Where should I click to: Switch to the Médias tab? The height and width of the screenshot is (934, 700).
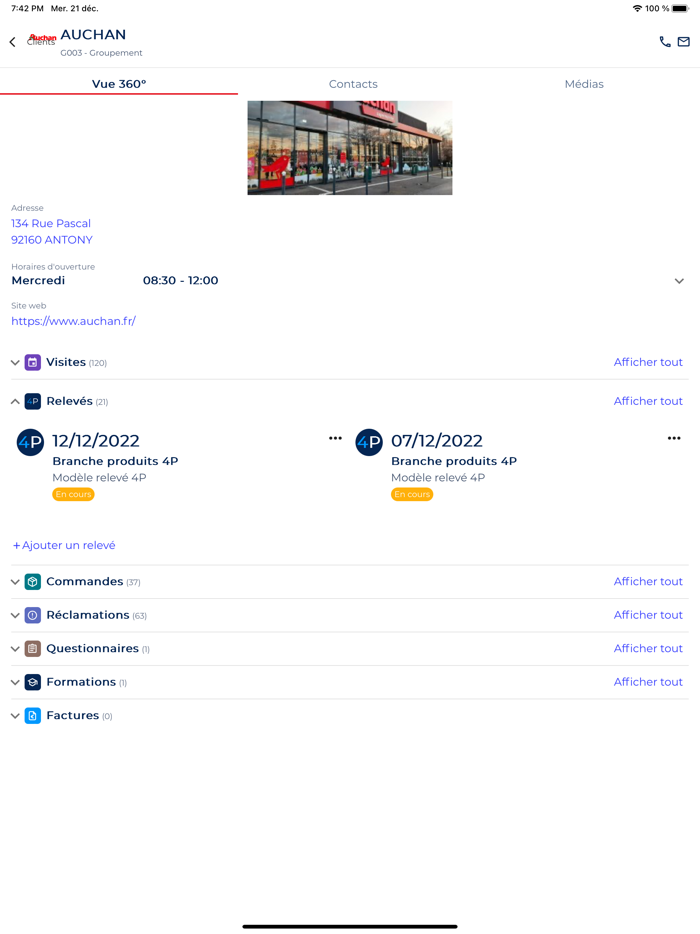(x=584, y=84)
